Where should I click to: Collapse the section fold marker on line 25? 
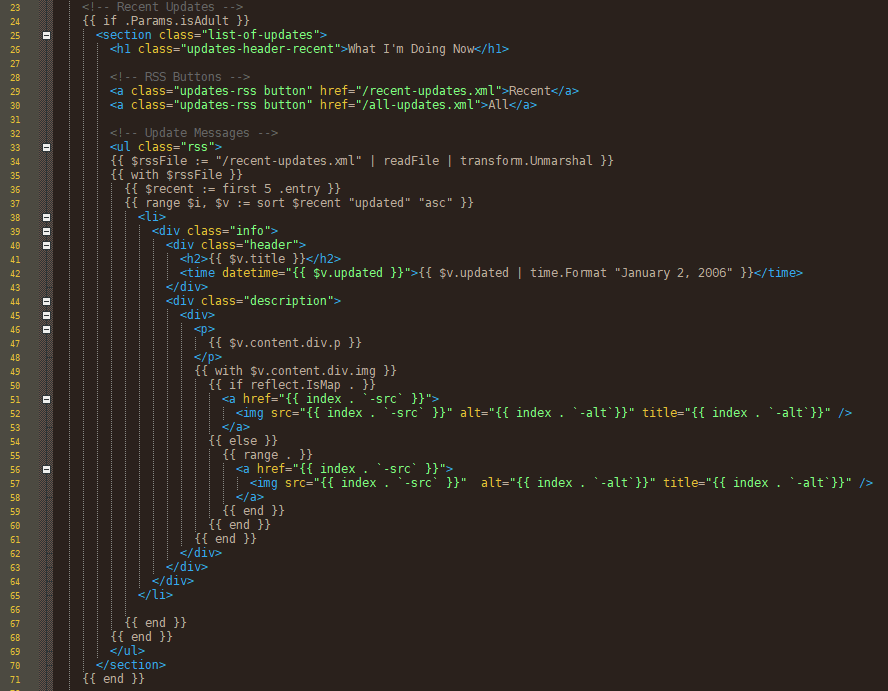point(46,34)
